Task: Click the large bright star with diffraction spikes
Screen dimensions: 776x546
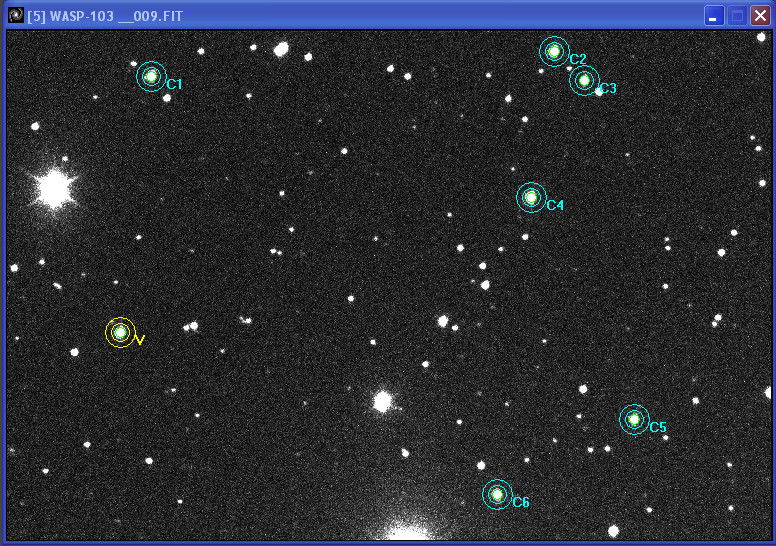Action: coord(54,188)
